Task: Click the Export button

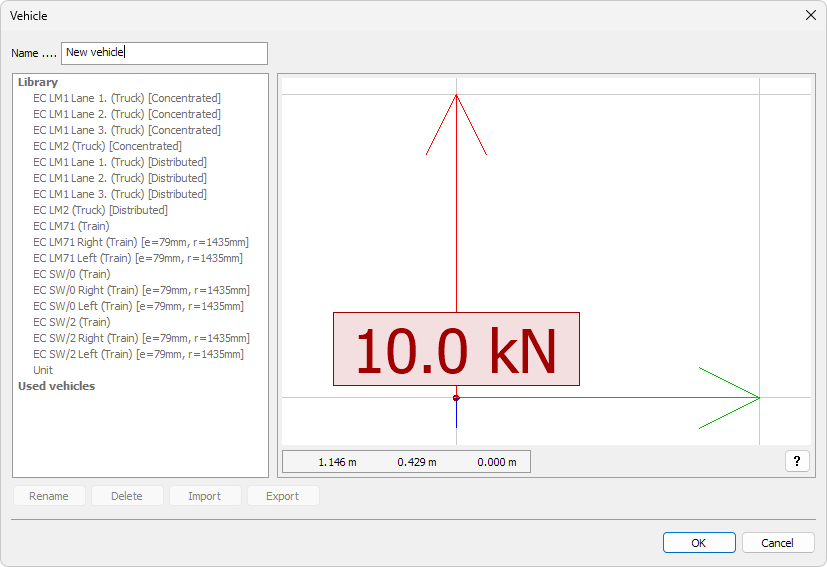Action: (282, 496)
